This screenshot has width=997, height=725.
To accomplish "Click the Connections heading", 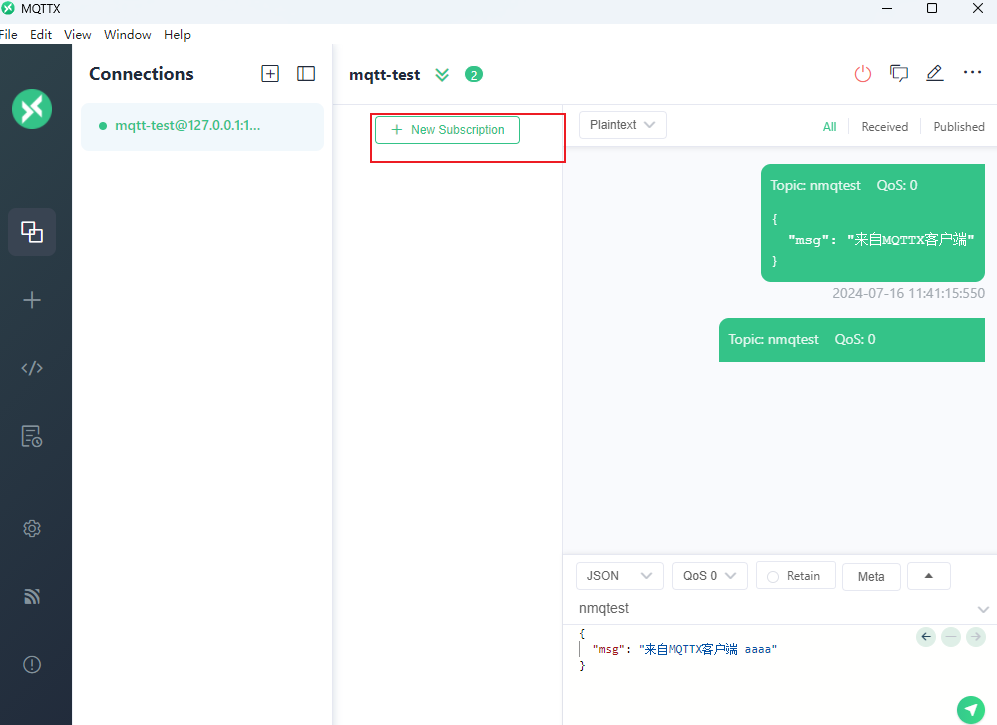I will click(141, 74).
